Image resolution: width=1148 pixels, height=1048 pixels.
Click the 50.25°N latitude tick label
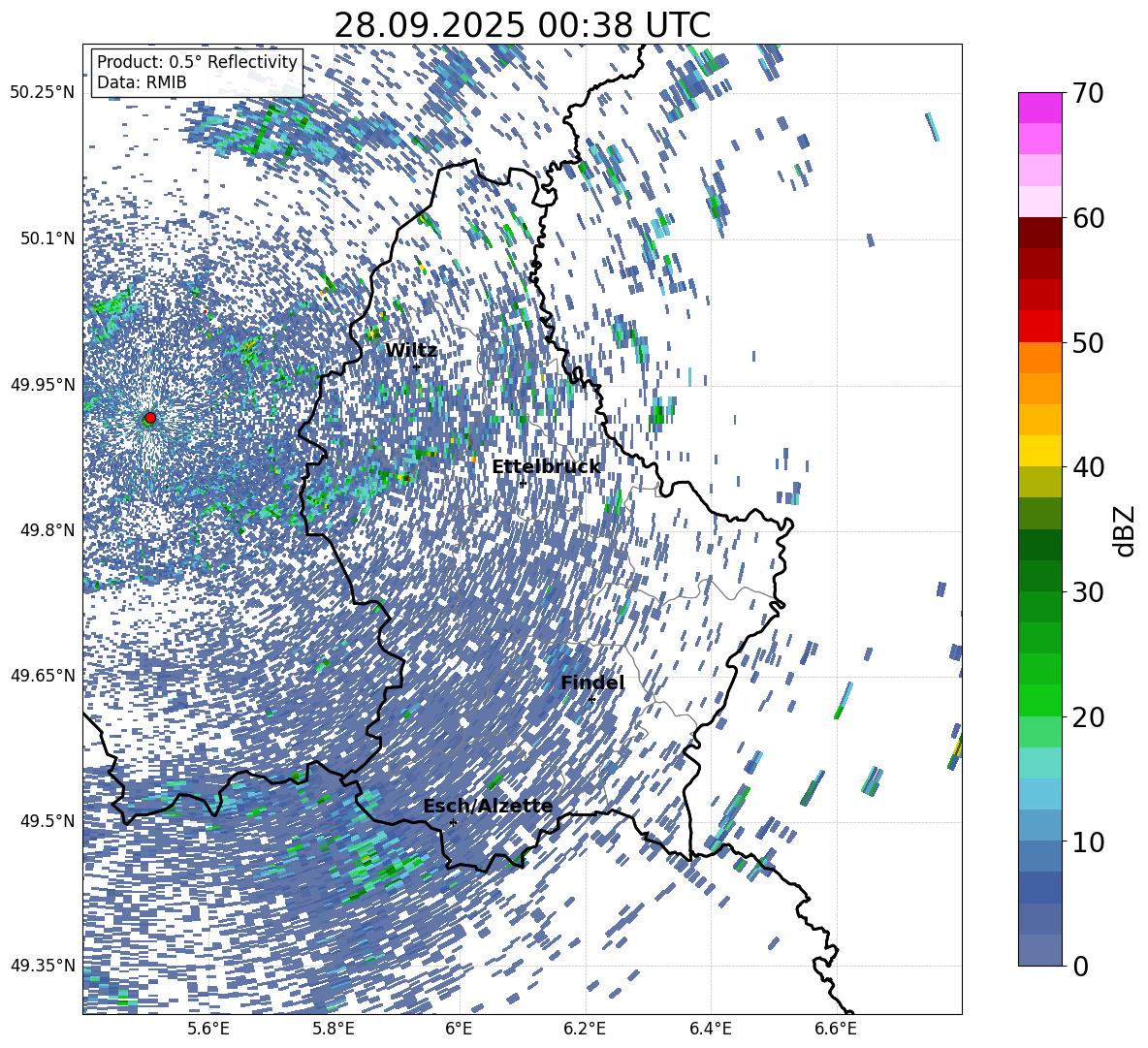[43, 93]
